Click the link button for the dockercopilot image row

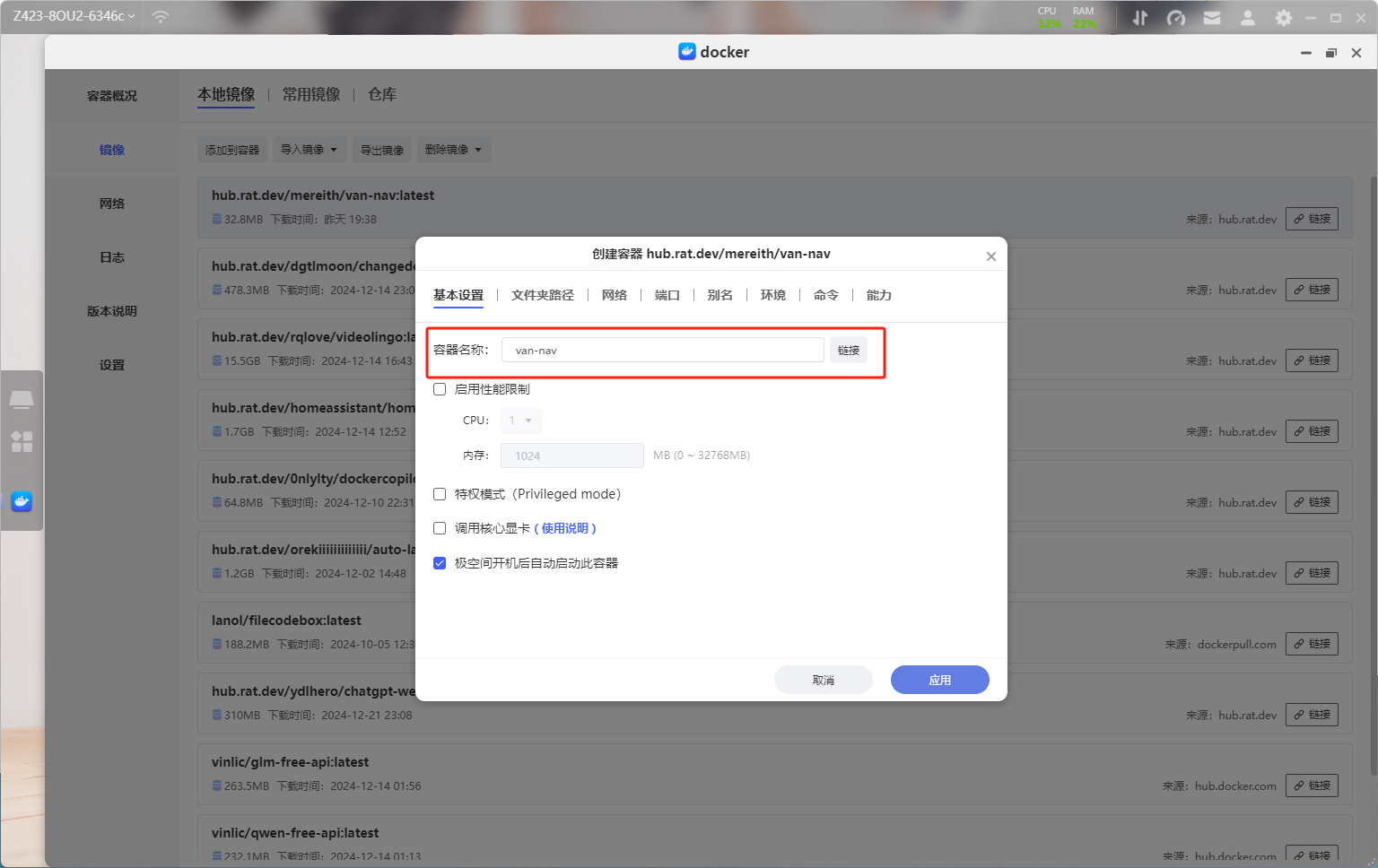[1312, 502]
